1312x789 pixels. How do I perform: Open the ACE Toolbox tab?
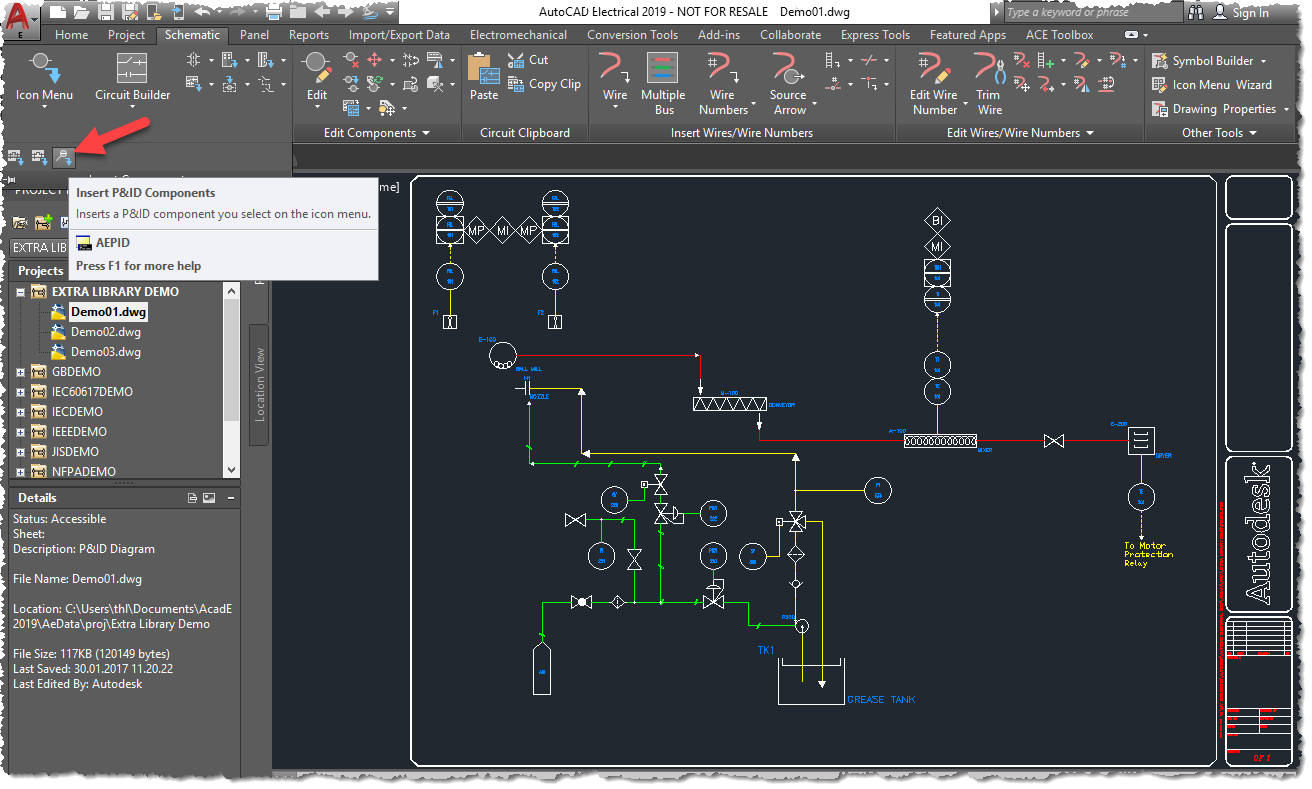click(x=1059, y=35)
